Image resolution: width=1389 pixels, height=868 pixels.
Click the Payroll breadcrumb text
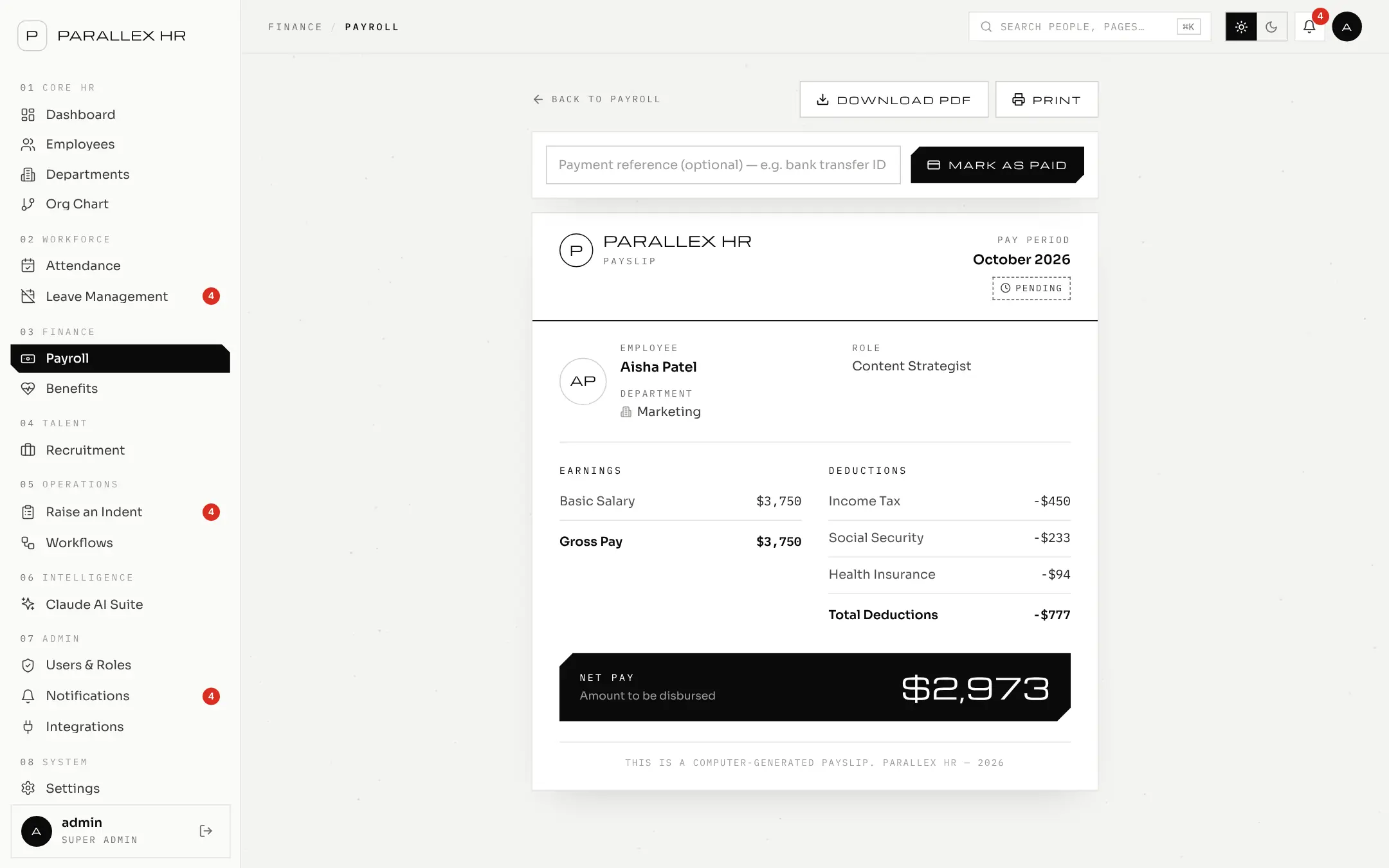pyautogui.click(x=372, y=27)
